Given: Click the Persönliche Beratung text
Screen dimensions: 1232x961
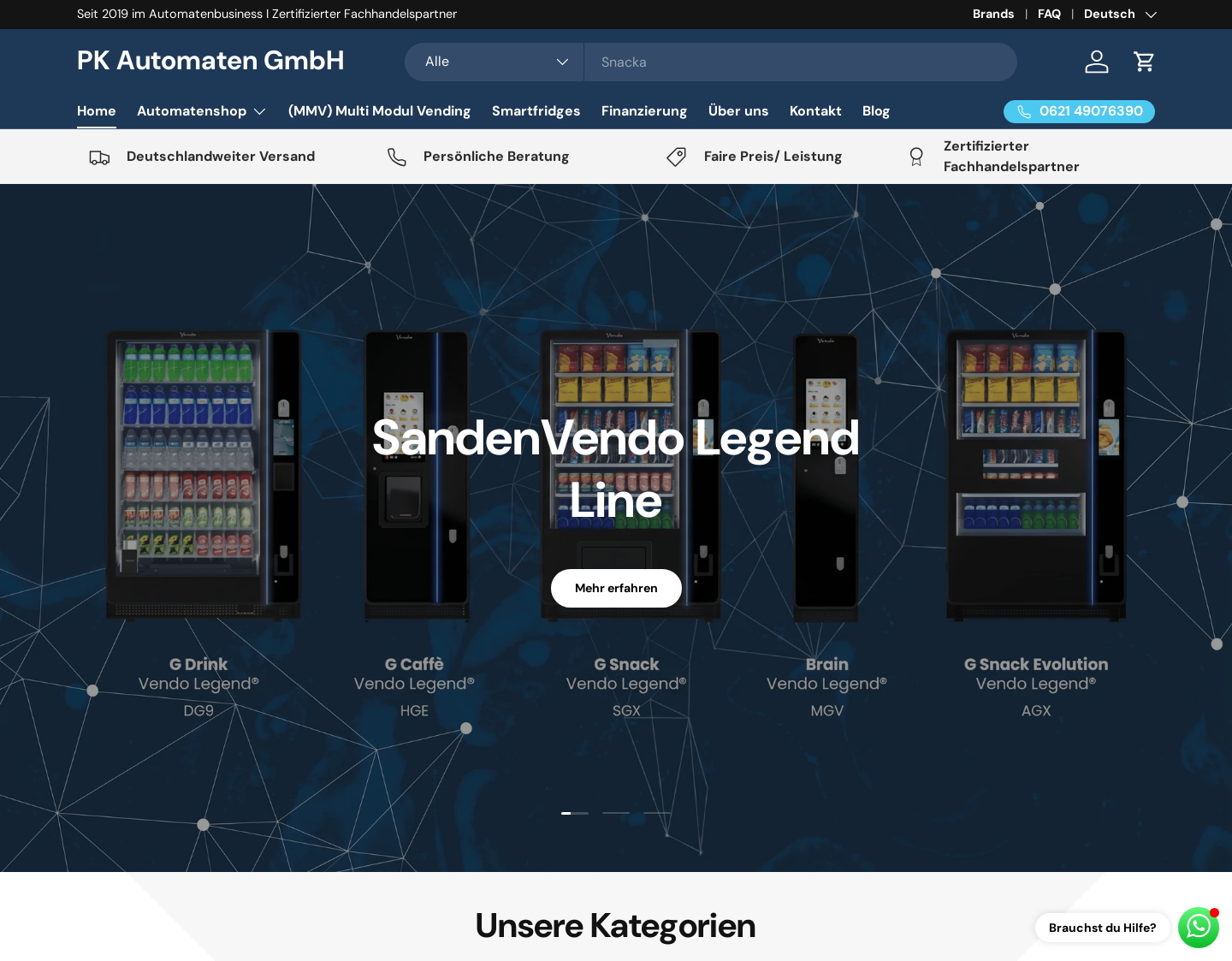Looking at the screenshot, I should [x=496, y=157].
